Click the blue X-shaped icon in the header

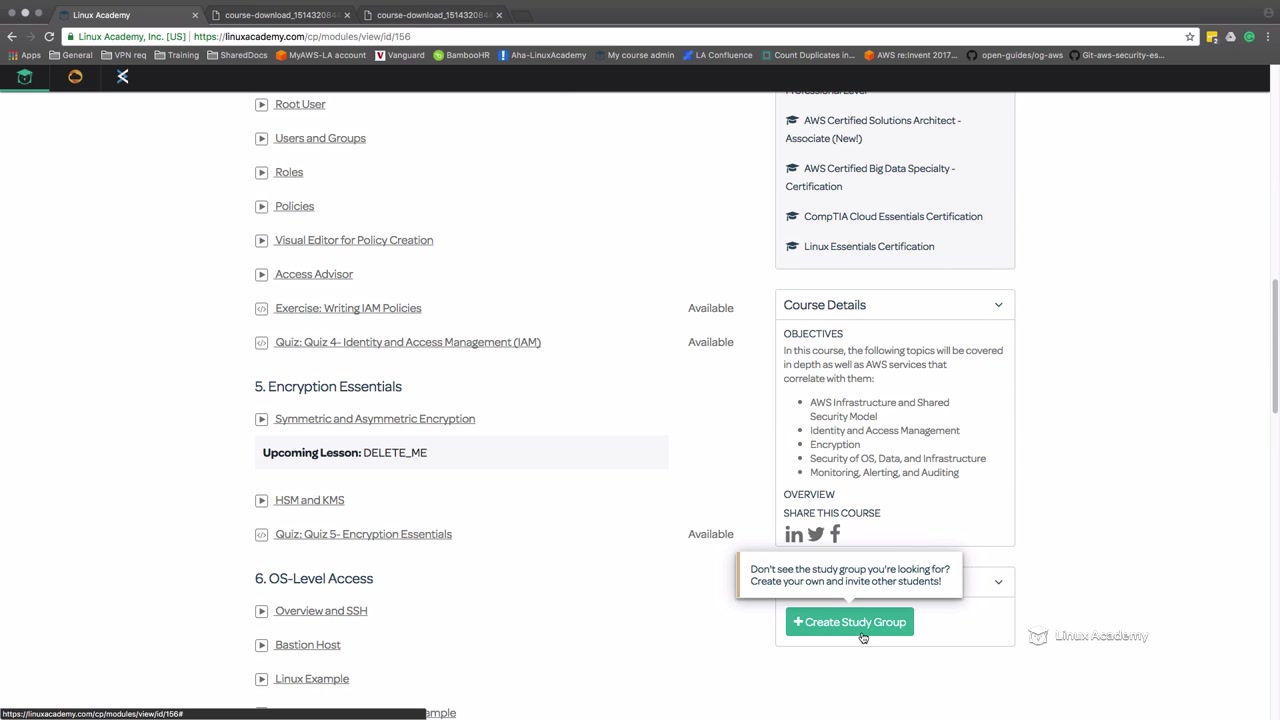(123, 77)
